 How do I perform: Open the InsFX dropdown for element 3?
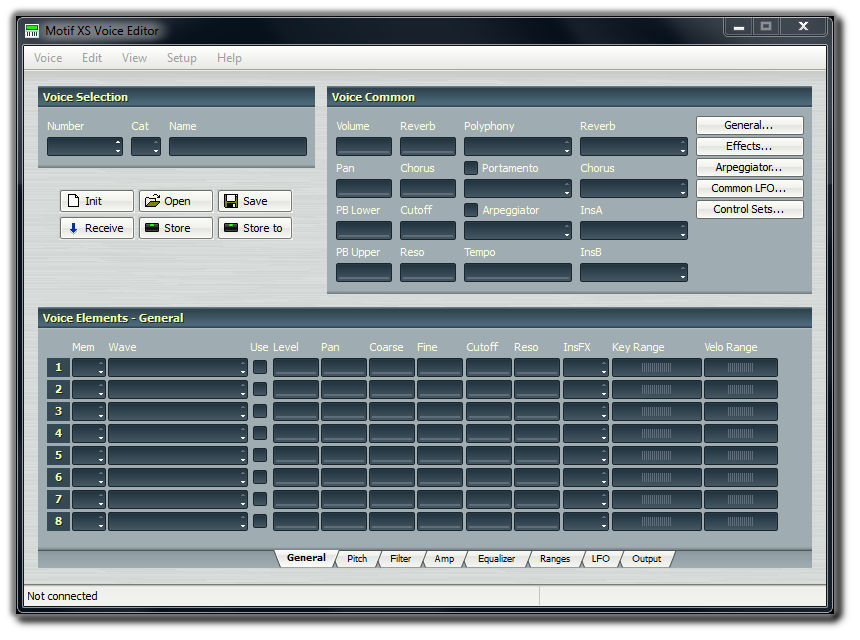tap(586, 411)
